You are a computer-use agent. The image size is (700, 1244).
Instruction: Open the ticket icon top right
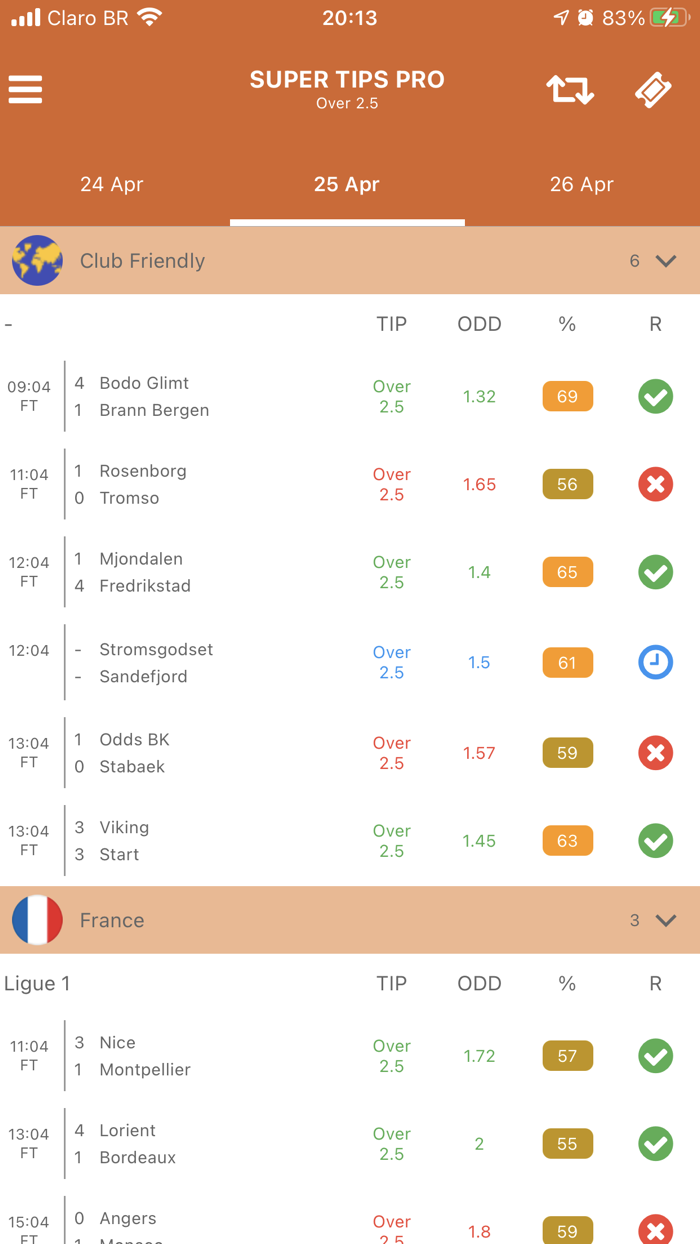(x=654, y=89)
